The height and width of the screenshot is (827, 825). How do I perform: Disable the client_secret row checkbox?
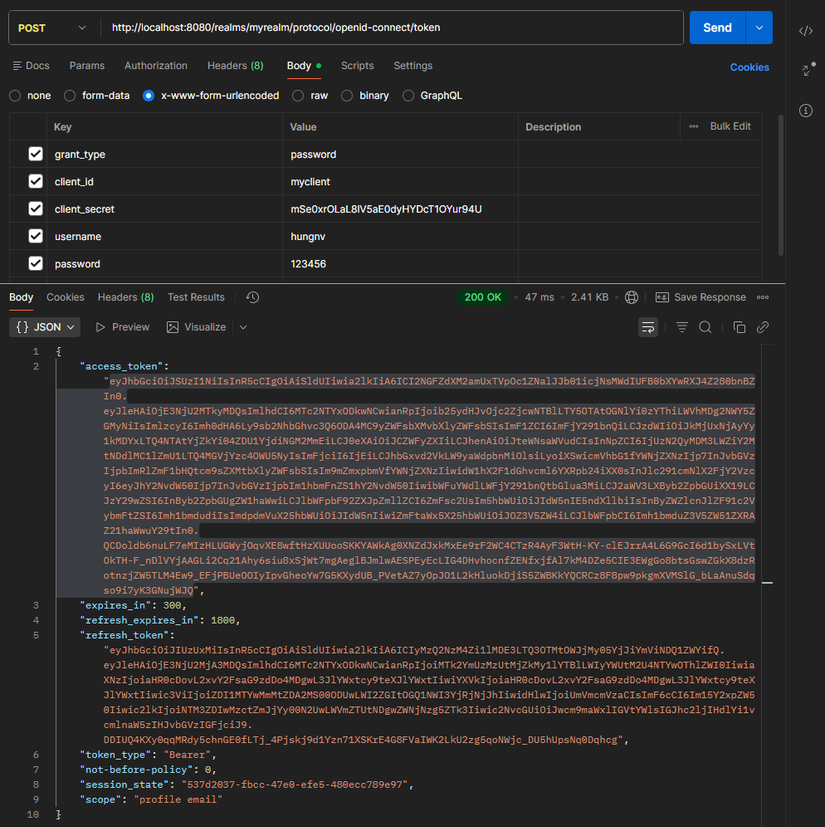pos(36,210)
